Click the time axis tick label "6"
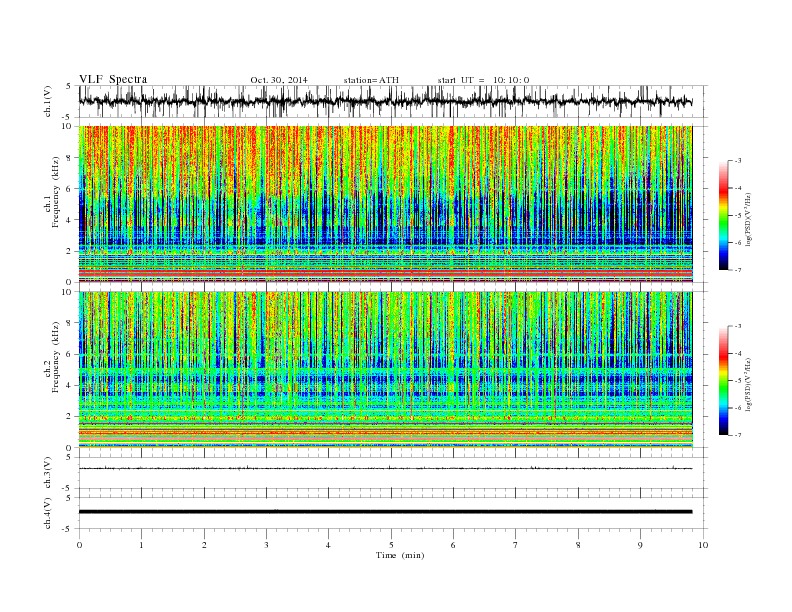 (453, 545)
